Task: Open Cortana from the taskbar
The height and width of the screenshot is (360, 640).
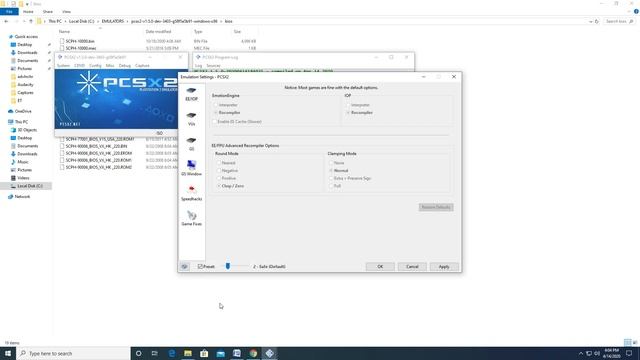Action: pos(138,353)
